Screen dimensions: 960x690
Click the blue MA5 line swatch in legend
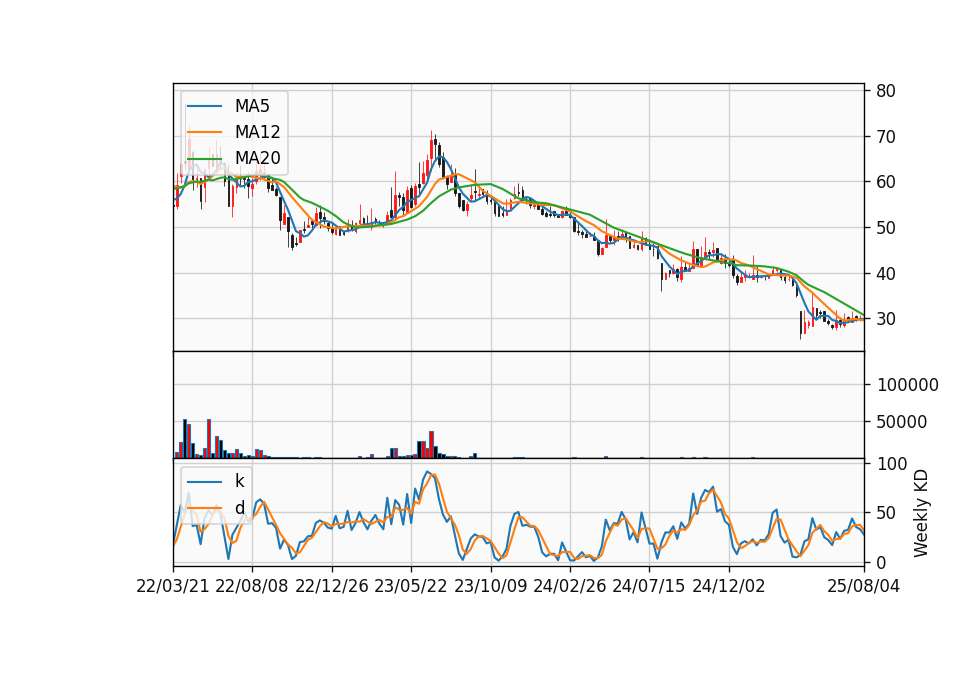click(204, 106)
